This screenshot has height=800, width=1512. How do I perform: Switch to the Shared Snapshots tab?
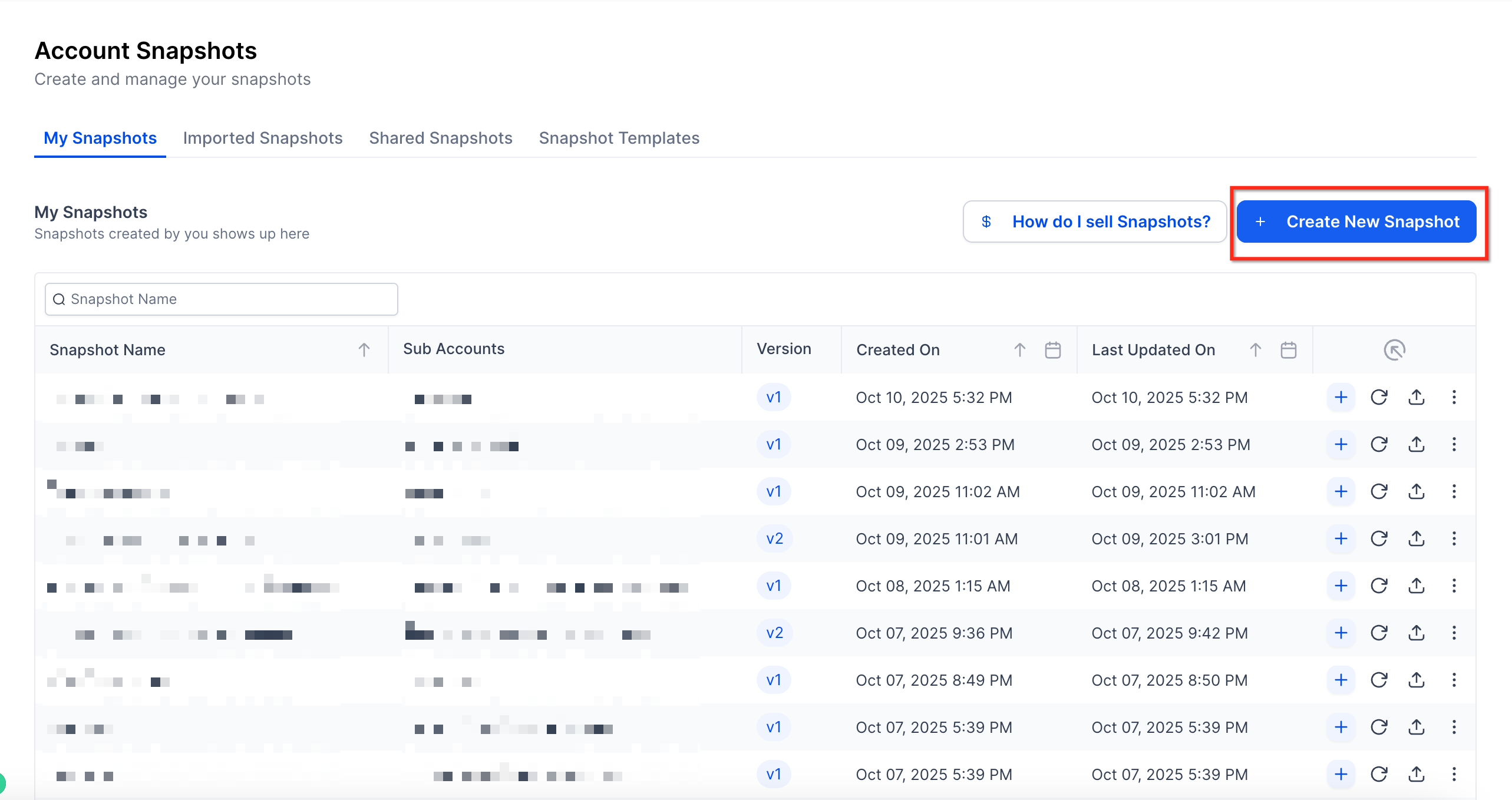[441, 138]
